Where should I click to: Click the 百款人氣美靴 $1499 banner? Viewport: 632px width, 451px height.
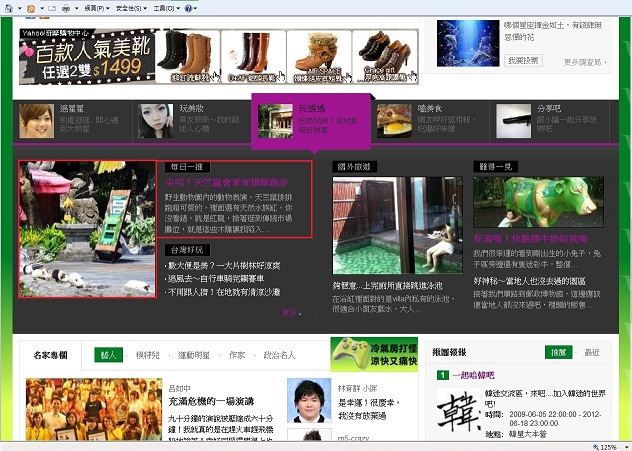(87, 56)
